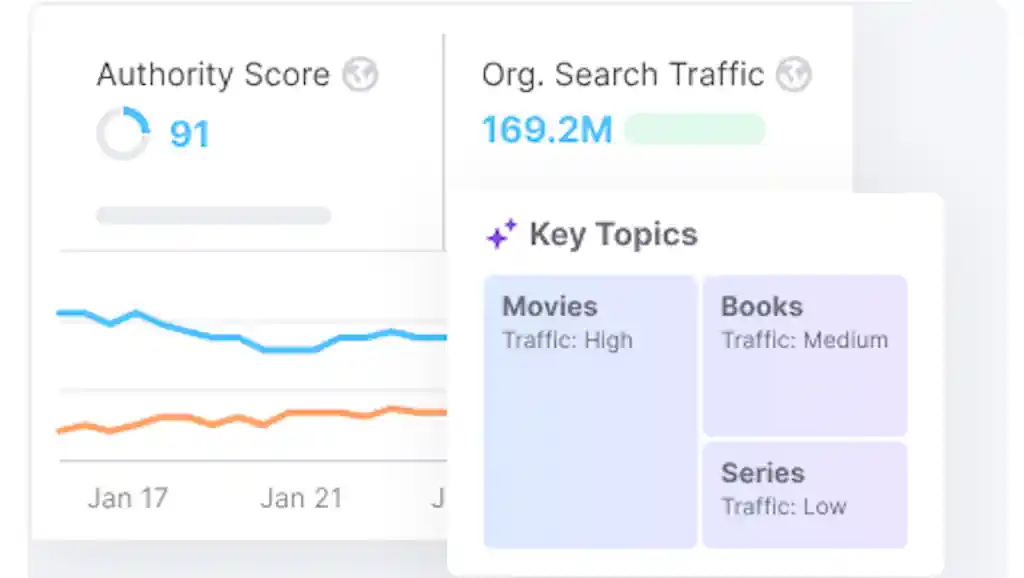The width and height of the screenshot is (1024, 578).
Task: Click the Jan 17 axis label
Action: click(128, 498)
